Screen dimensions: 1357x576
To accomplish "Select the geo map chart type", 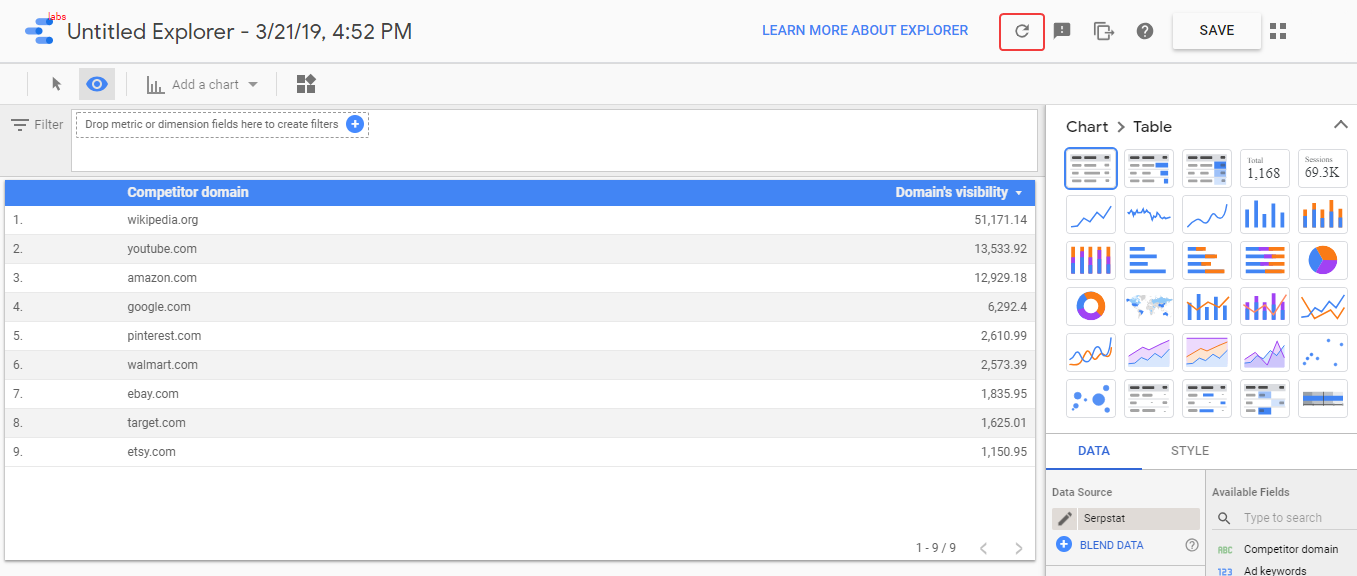I will click(1149, 306).
